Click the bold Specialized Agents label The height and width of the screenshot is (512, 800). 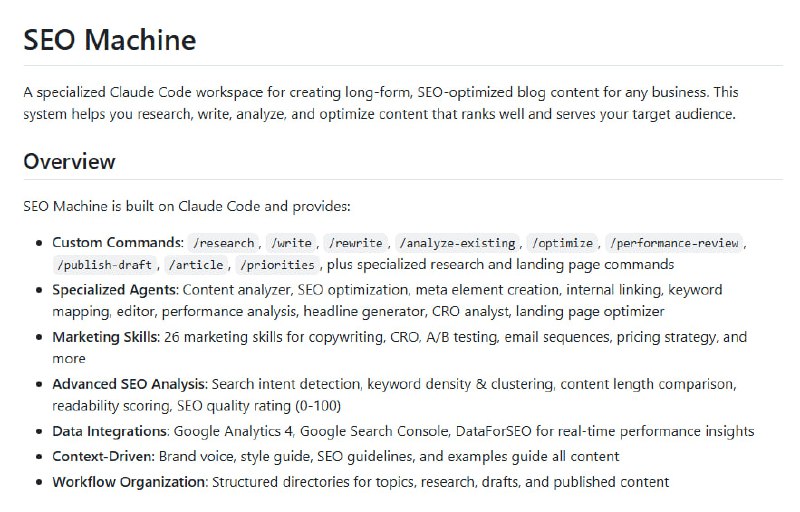pyautogui.click(x=114, y=290)
